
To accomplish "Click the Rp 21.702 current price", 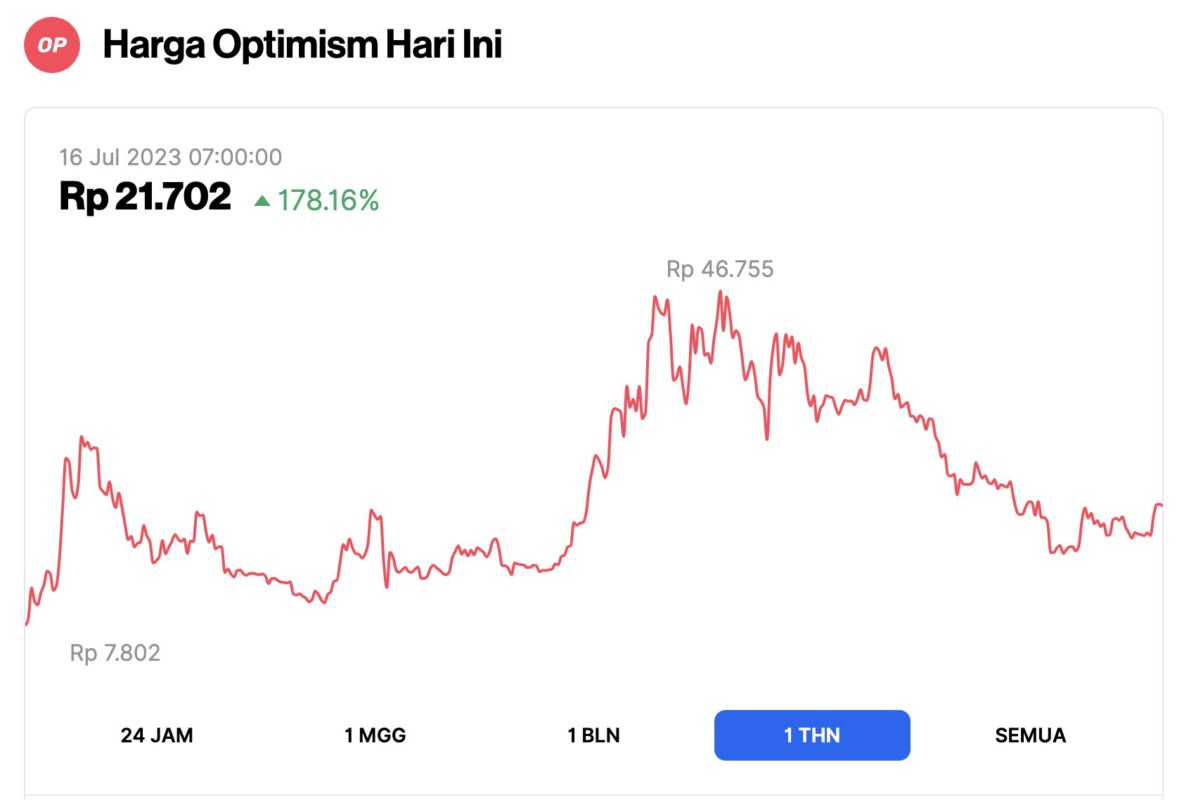I will tap(145, 197).
